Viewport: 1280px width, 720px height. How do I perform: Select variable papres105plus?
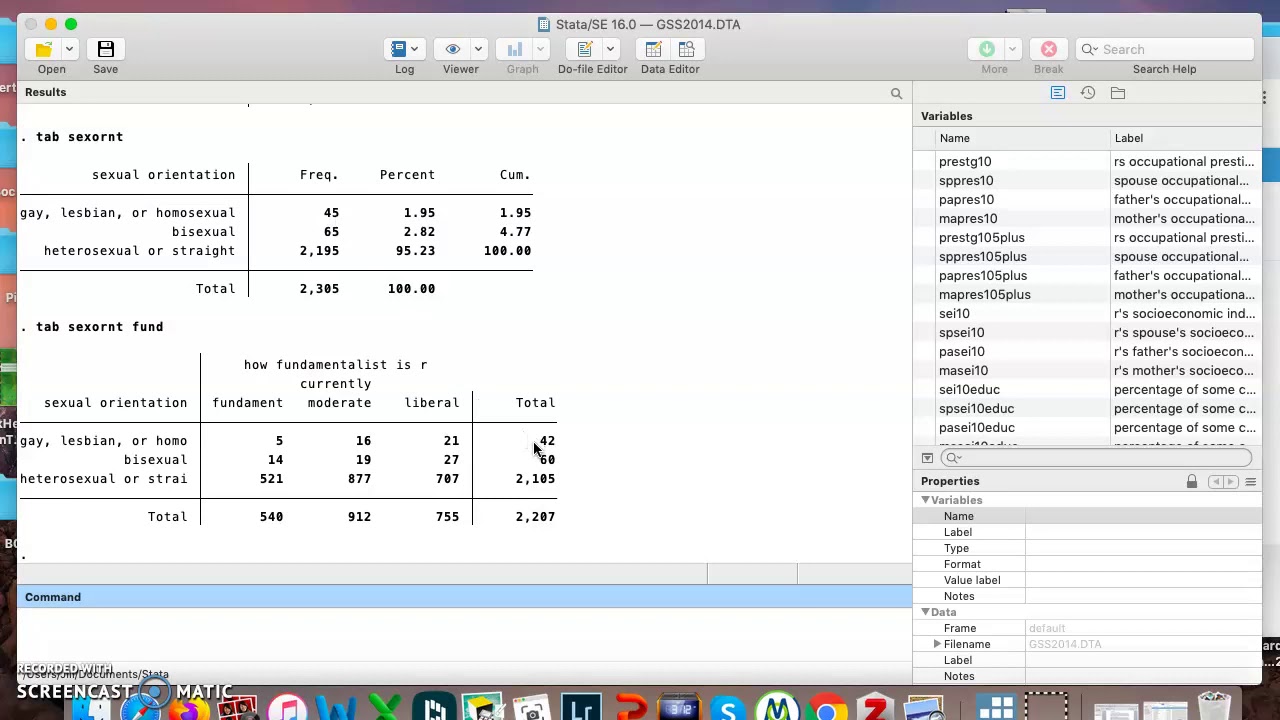click(x=983, y=276)
